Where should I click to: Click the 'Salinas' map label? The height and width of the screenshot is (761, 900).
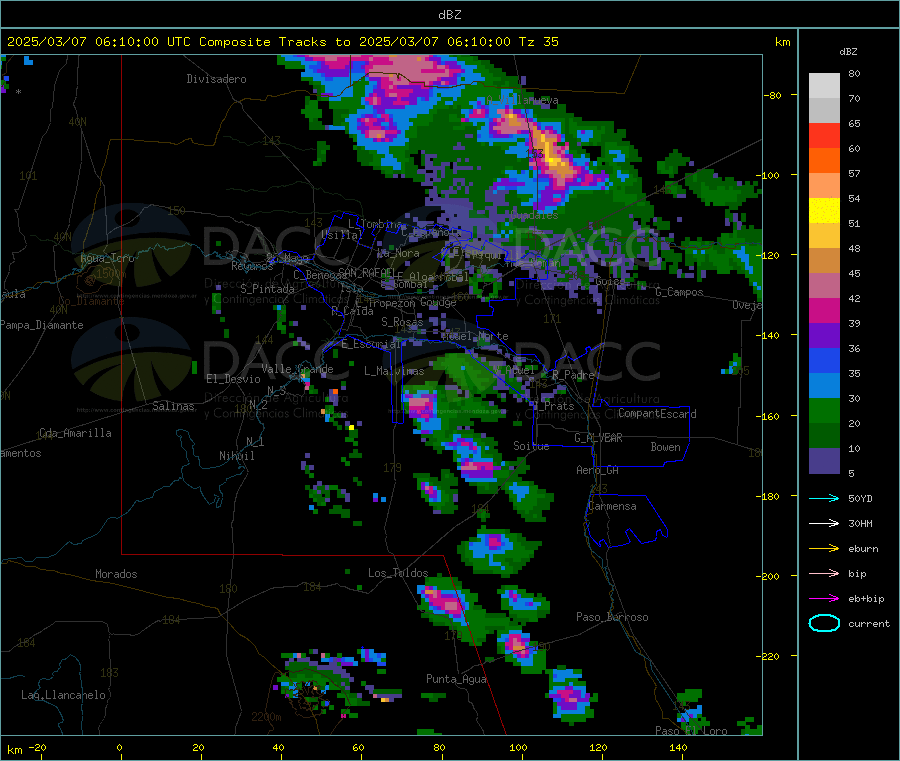[x=173, y=406]
